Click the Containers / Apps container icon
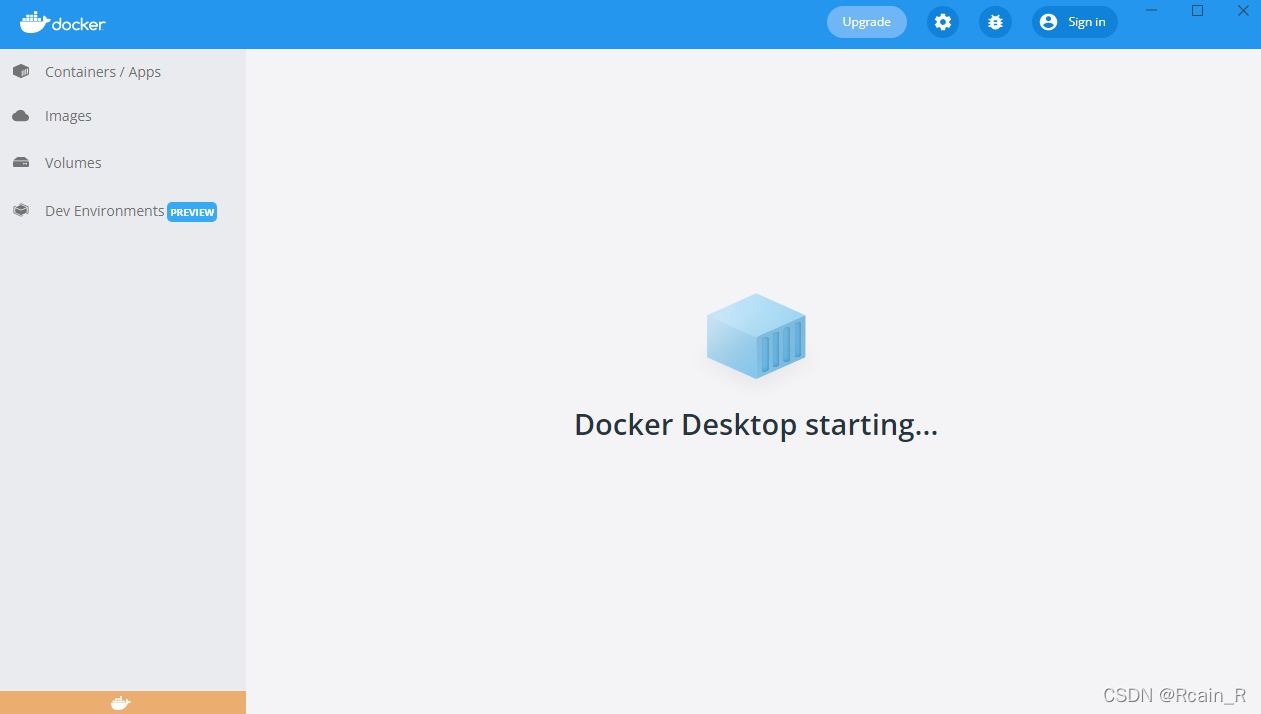1261x714 pixels. (x=21, y=71)
